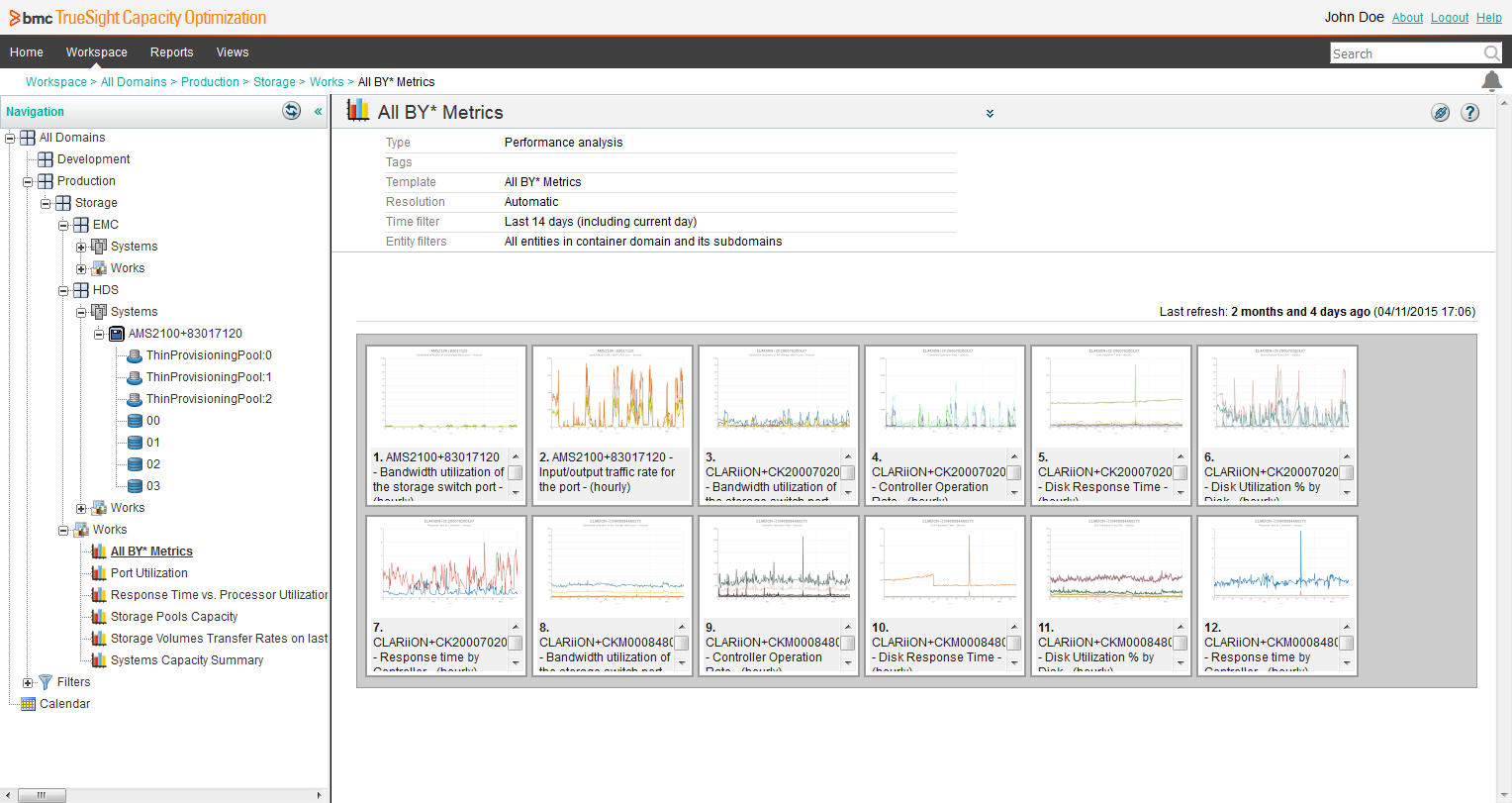The image size is (1512, 803).
Task: Collapse the Production tree node
Action: pyautogui.click(x=28, y=181)
